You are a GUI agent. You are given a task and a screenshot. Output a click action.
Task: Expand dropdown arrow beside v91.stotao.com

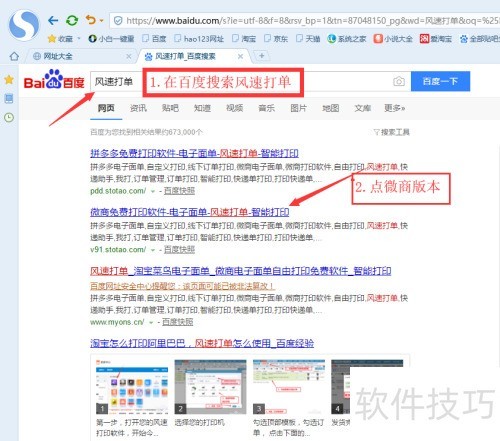(x=153, y=250)
